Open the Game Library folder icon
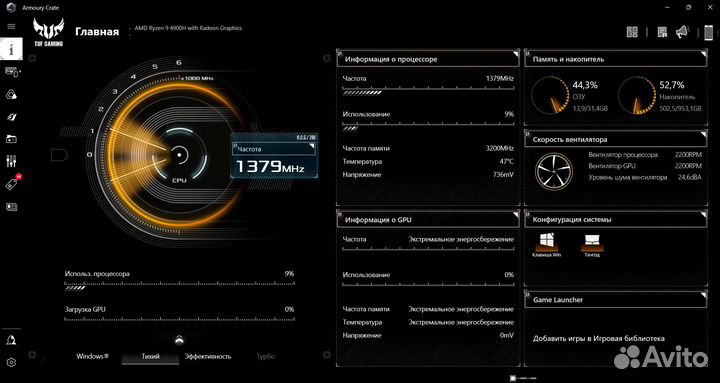 point(11,139)
